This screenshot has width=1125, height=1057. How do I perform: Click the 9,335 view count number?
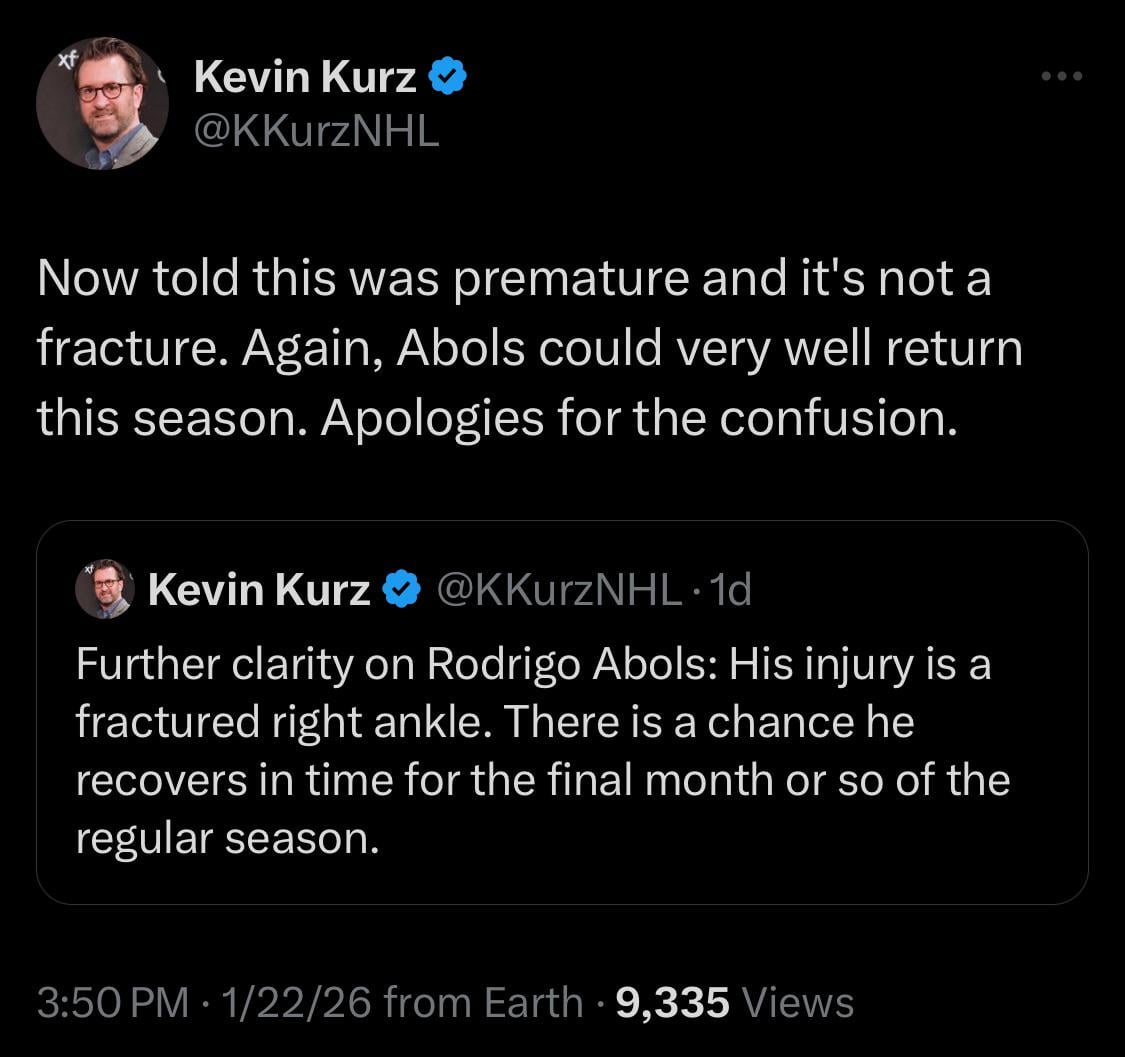pos(673,1002)
